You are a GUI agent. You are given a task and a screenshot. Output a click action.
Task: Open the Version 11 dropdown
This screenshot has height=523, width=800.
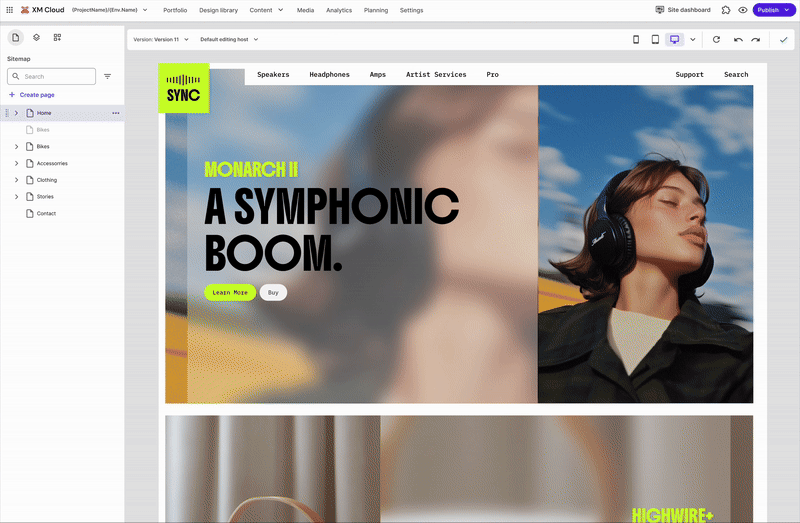point(161,39)
